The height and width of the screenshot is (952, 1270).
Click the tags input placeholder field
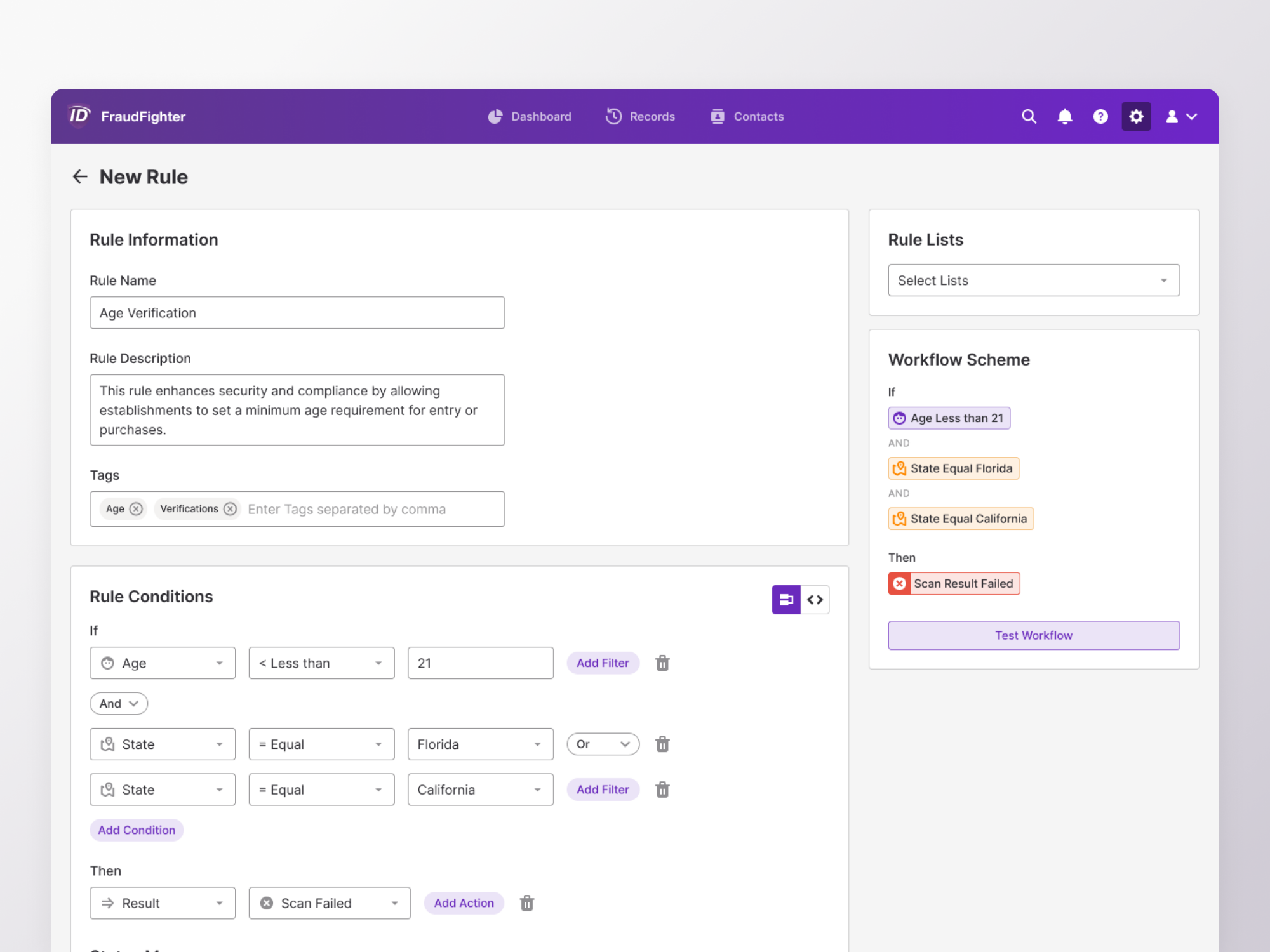pos(347,509)
